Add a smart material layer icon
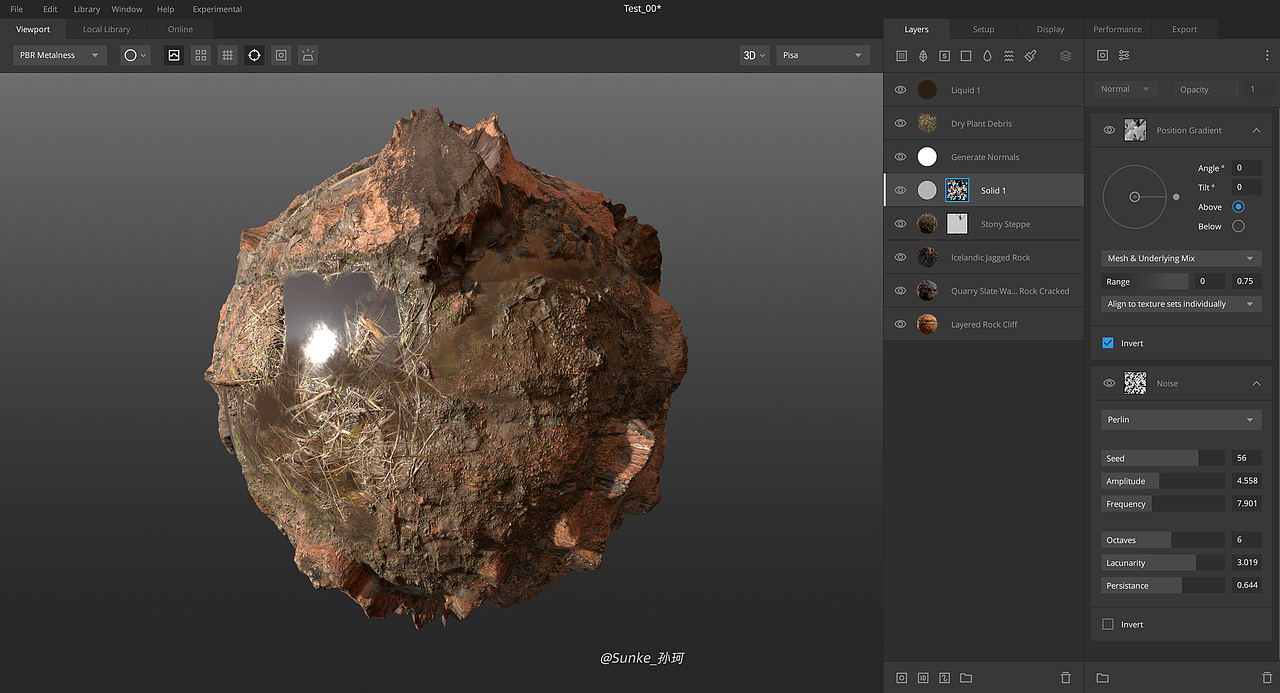This screenshot has height=693, width=1280. [944, 56]
